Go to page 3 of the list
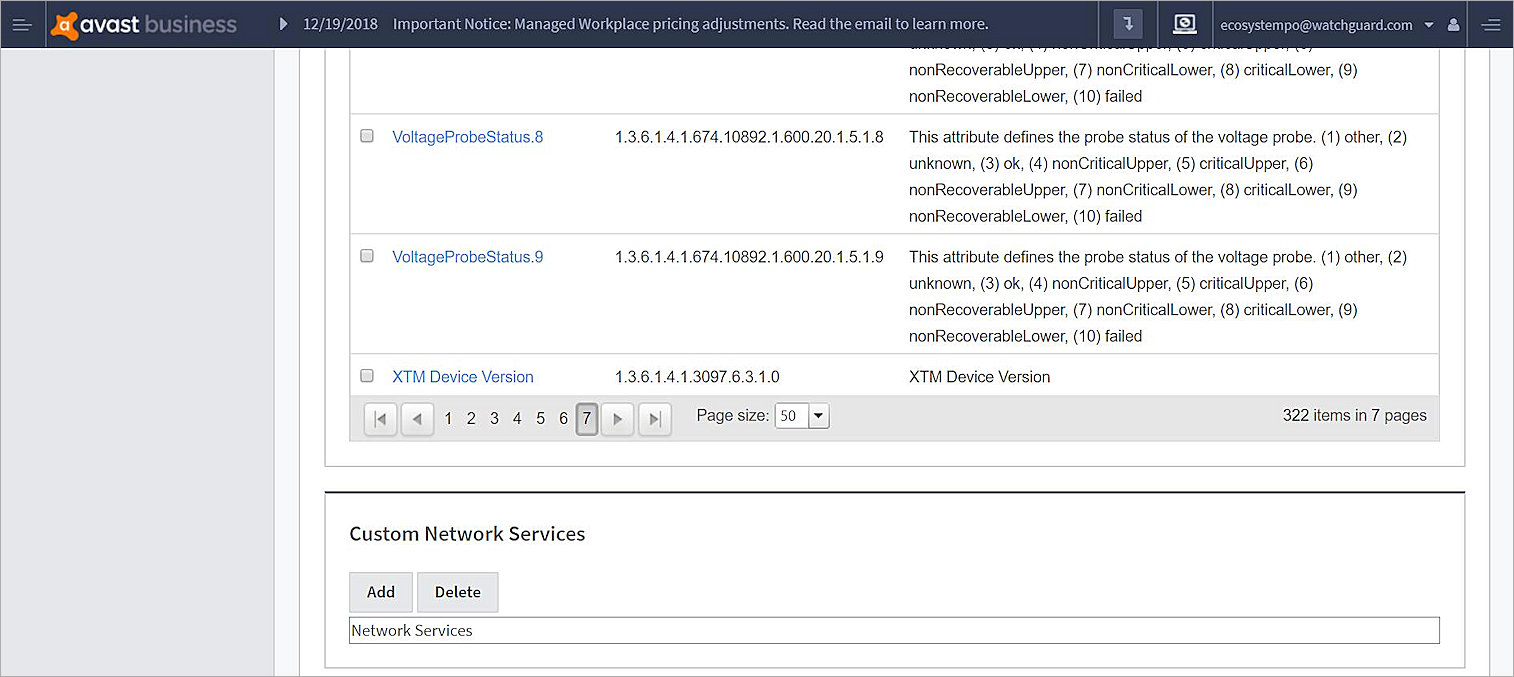Viewport: 1514px width, 677px height. (x=494, y=418)
